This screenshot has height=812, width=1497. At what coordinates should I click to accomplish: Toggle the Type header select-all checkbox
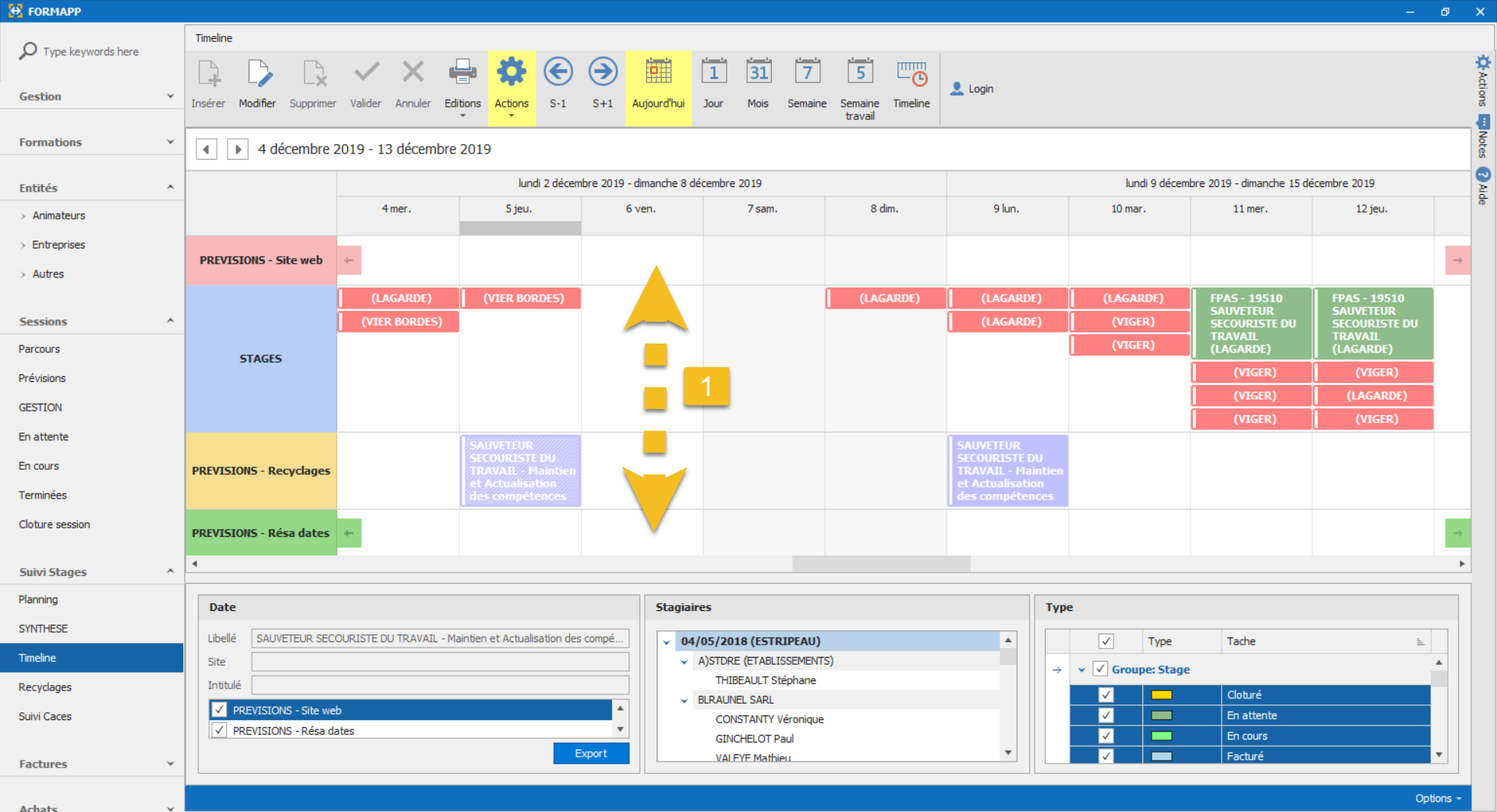(1106, 641)
